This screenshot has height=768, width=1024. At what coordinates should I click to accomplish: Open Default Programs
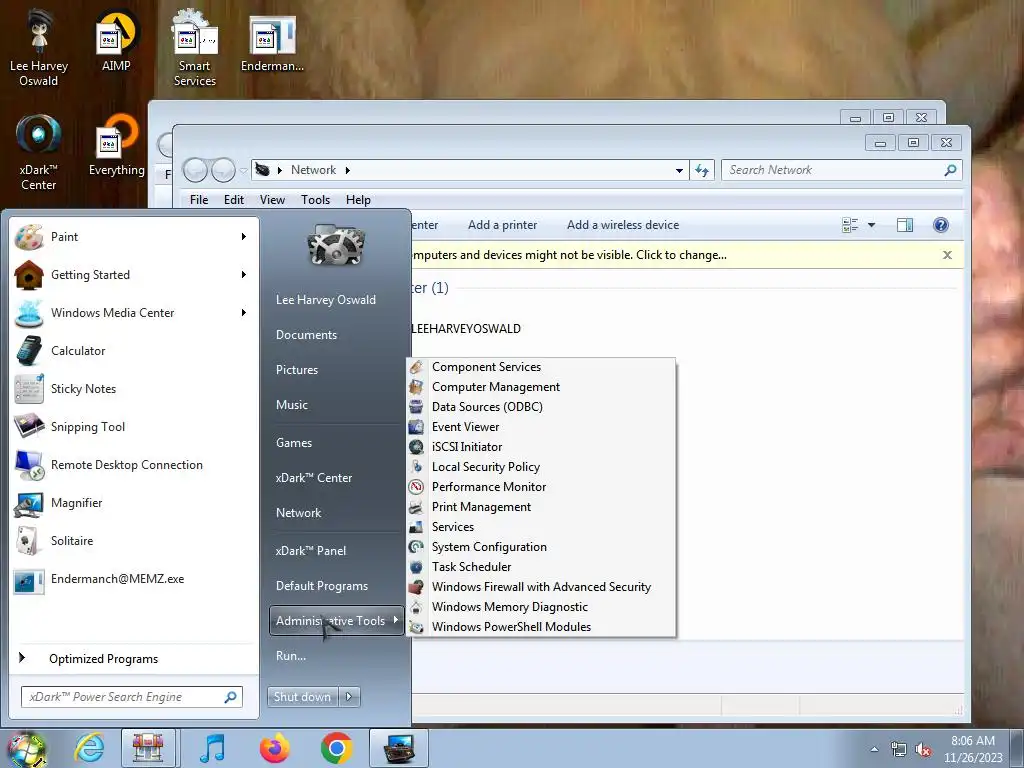coord(322,586)
